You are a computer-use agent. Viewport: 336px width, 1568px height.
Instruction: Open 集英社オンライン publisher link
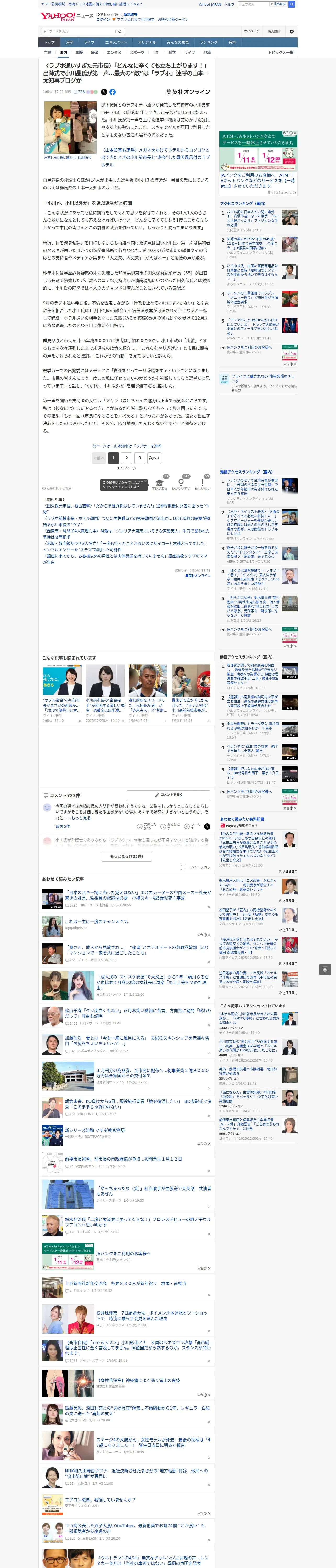[x=188, y=92]
